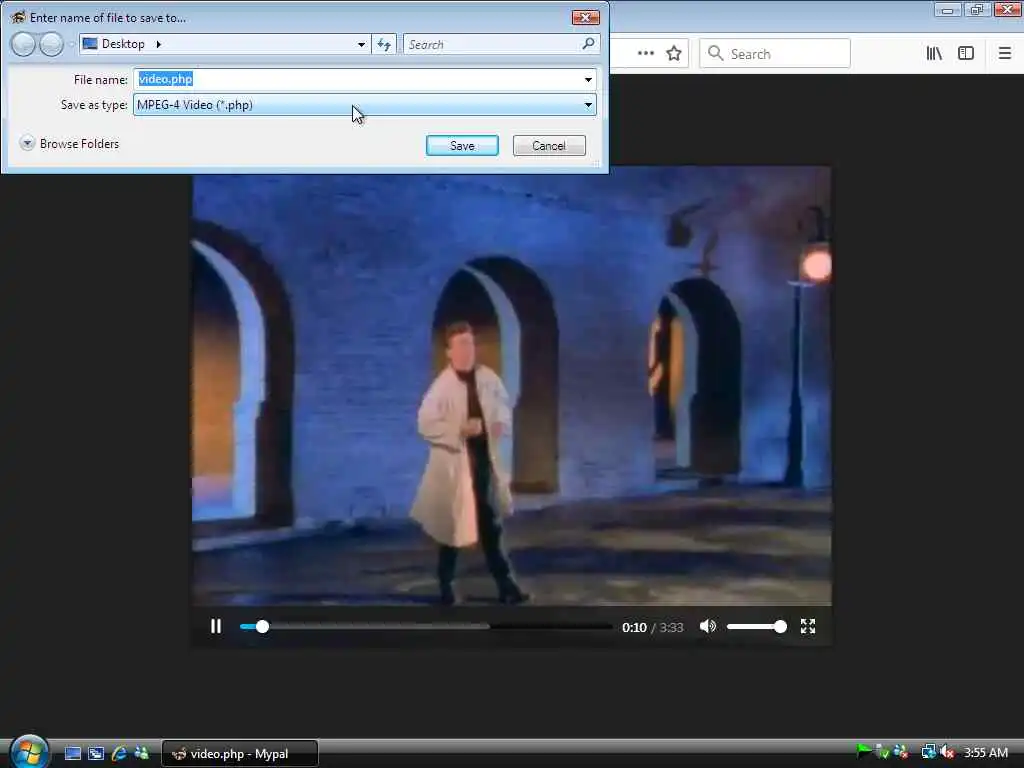Open the Save as type dropdown
Viewport: 1024px width, 768px height.
[364, 104]
